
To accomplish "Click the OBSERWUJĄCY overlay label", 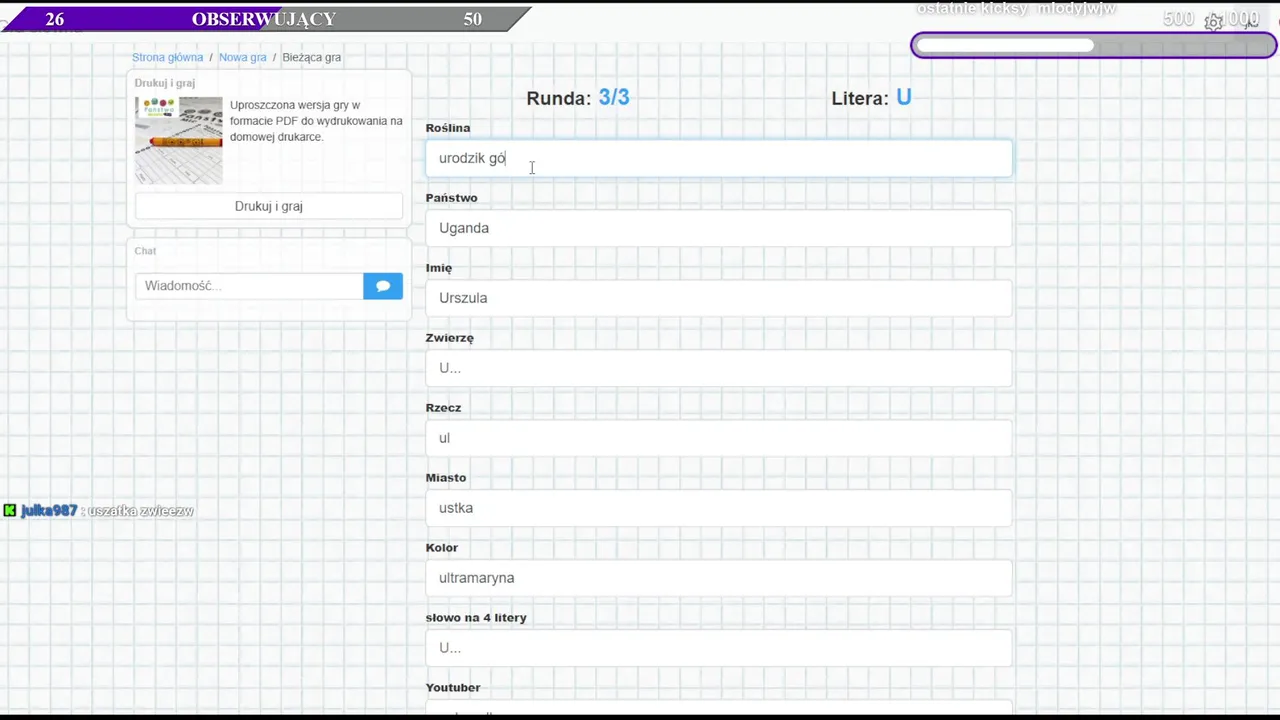I will point(264,19).
